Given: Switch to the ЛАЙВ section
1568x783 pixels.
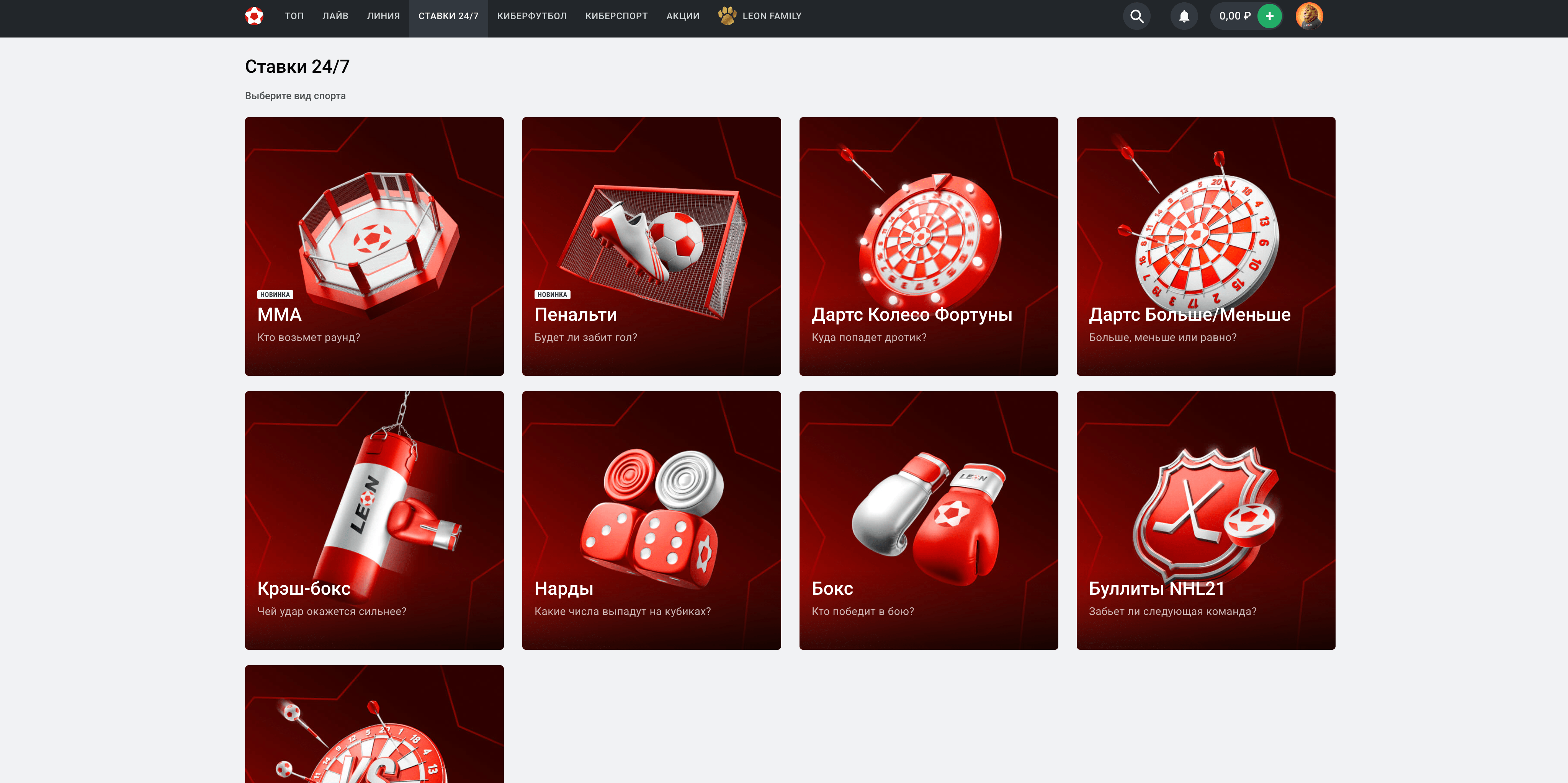Looking at the screenshot, I should pos(335,16).
